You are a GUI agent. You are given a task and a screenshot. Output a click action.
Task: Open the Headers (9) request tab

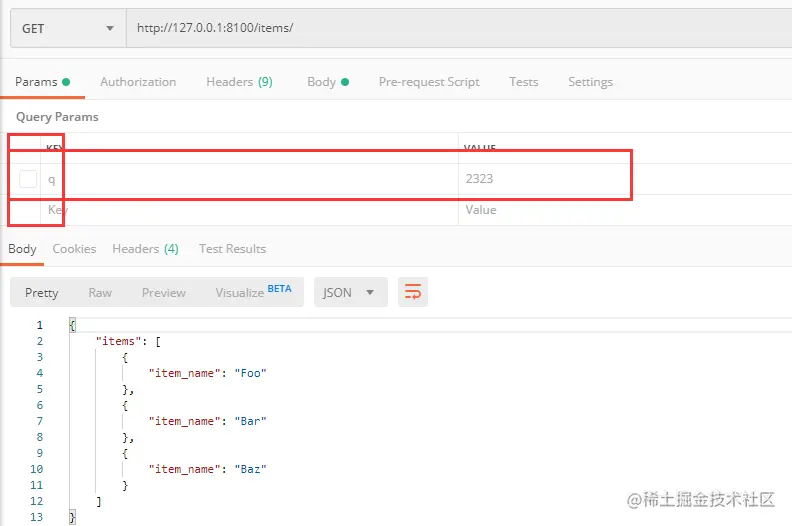pos(239,82)
